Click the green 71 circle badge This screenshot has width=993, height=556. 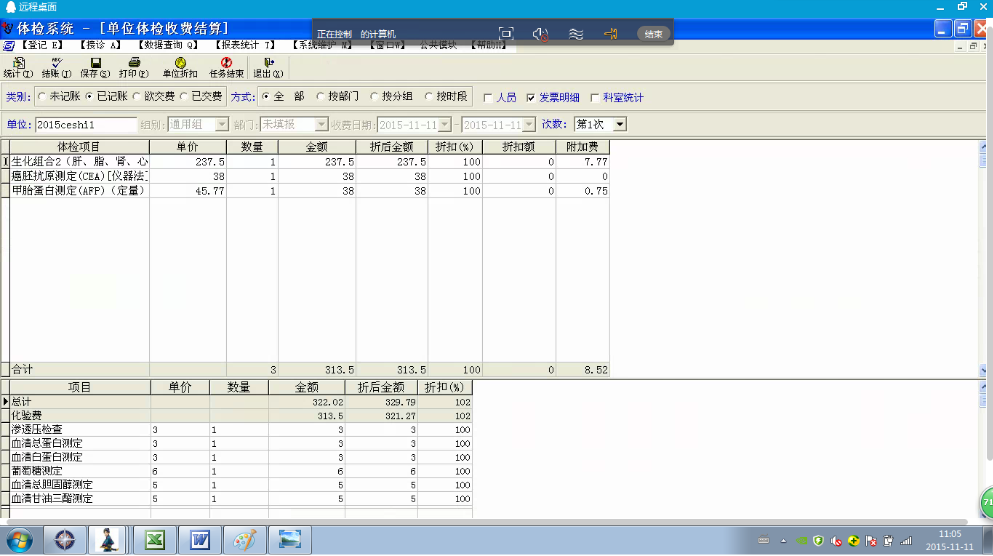click(x=987, y=503)
